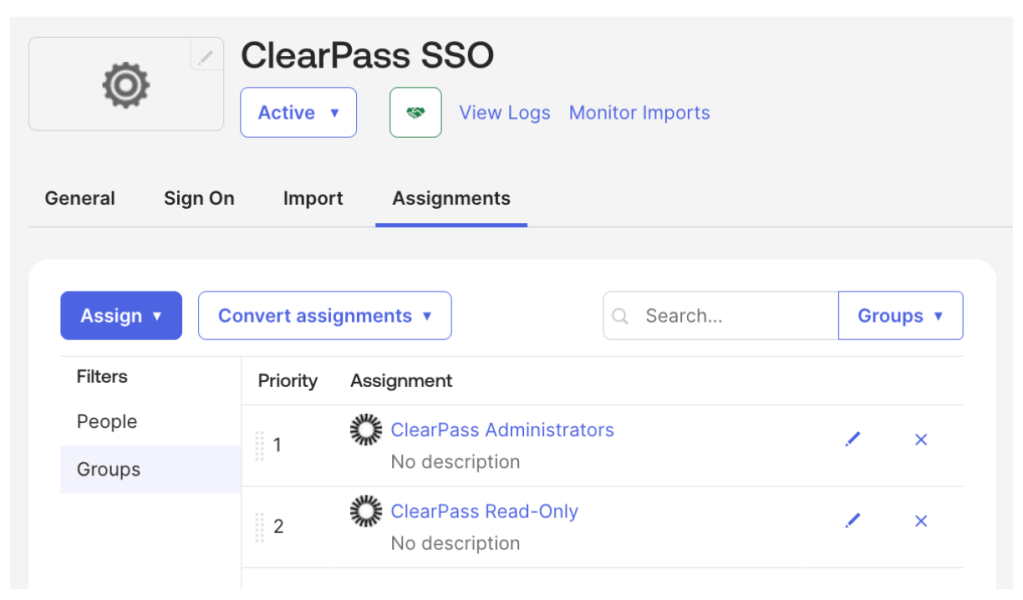Click the green handshake provisioning icon
1023x600 pixels.
415,113
